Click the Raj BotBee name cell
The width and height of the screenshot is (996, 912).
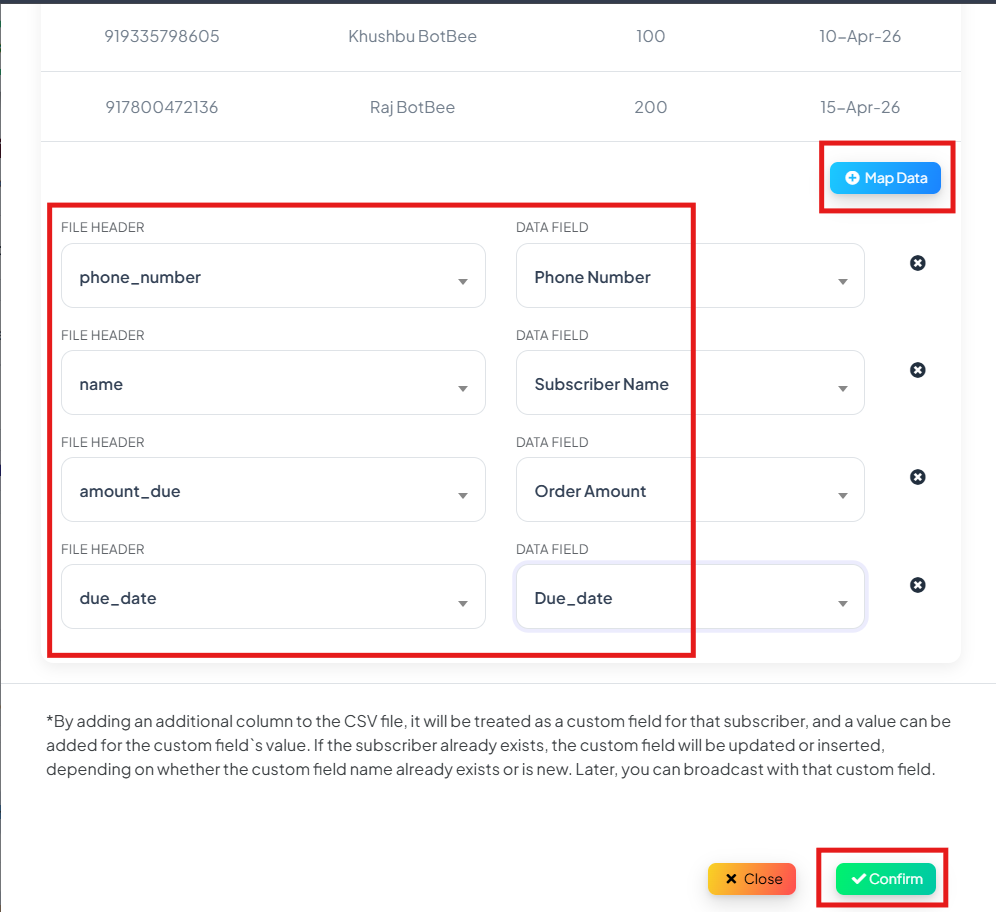point(412,107)
